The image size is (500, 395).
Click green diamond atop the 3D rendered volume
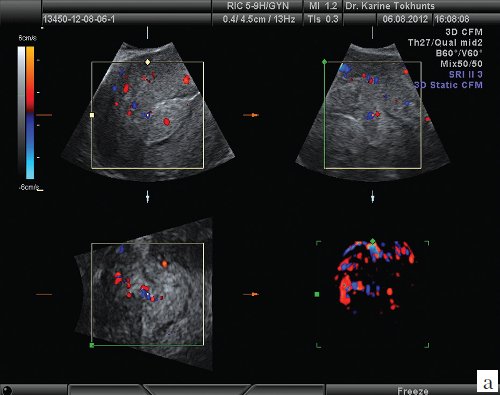click(373, 241)
